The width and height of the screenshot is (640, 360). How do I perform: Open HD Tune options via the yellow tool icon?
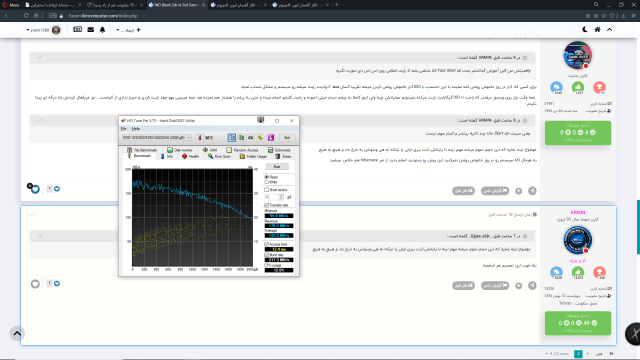point(260,138)
